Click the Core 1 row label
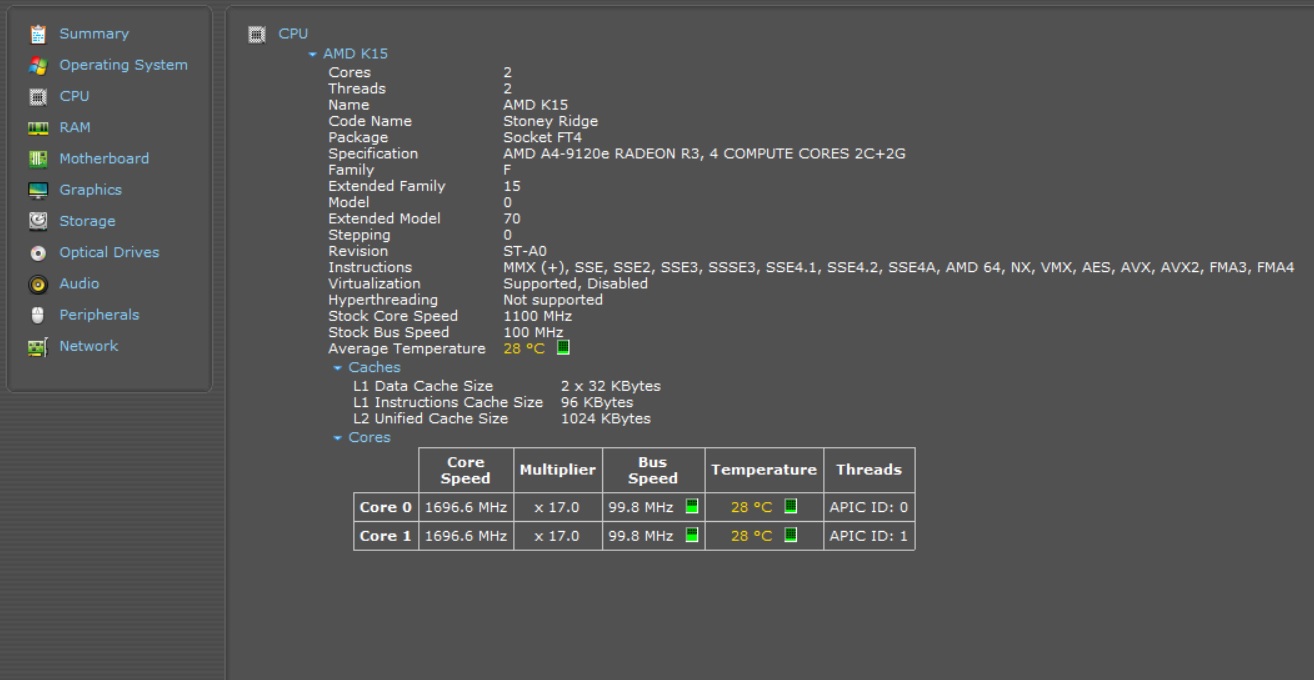 [x=386, y=536]
